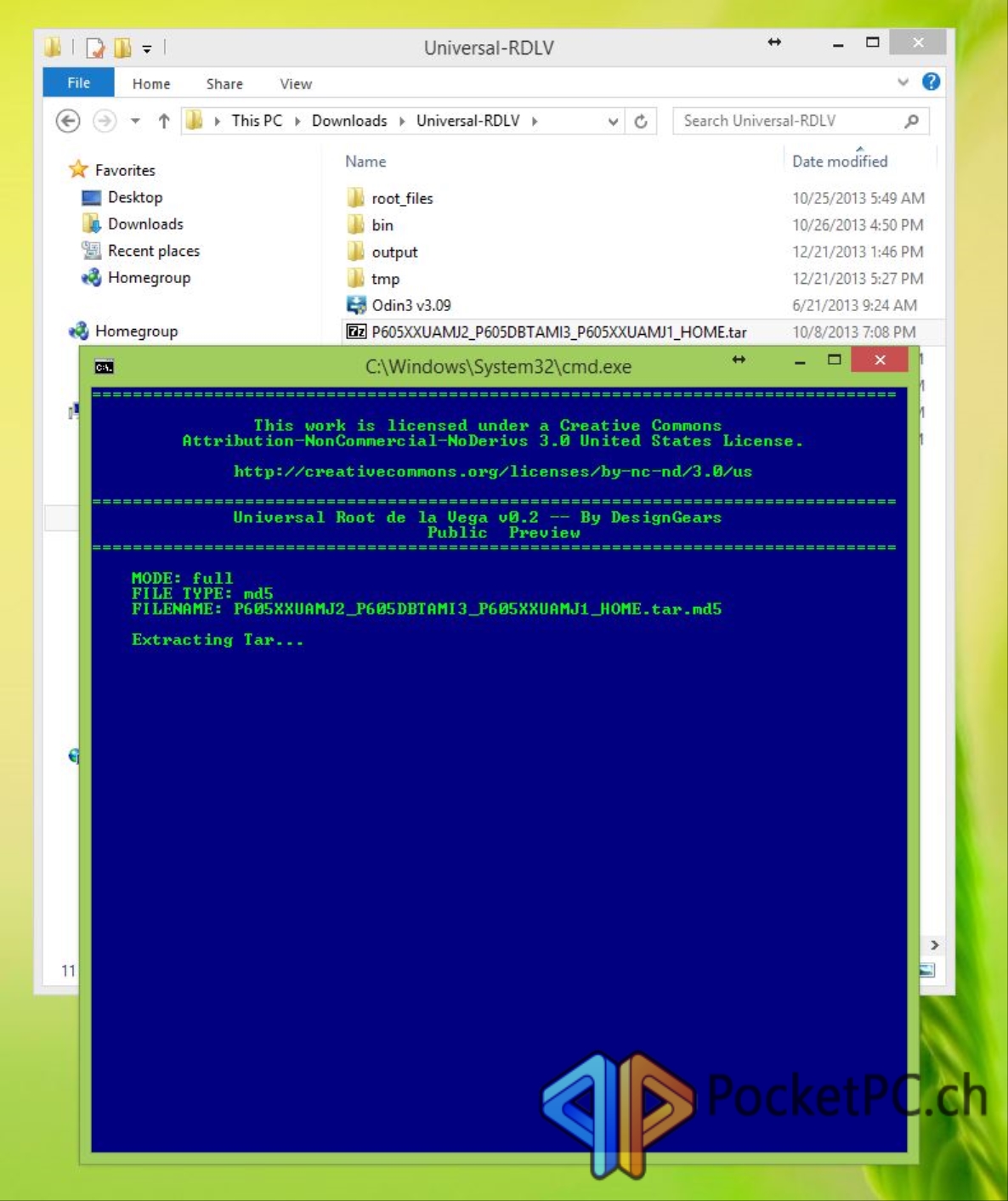1008x1201 pixels.
Task: Select Desktop in the navigation pane
Action: coord(134,197)
